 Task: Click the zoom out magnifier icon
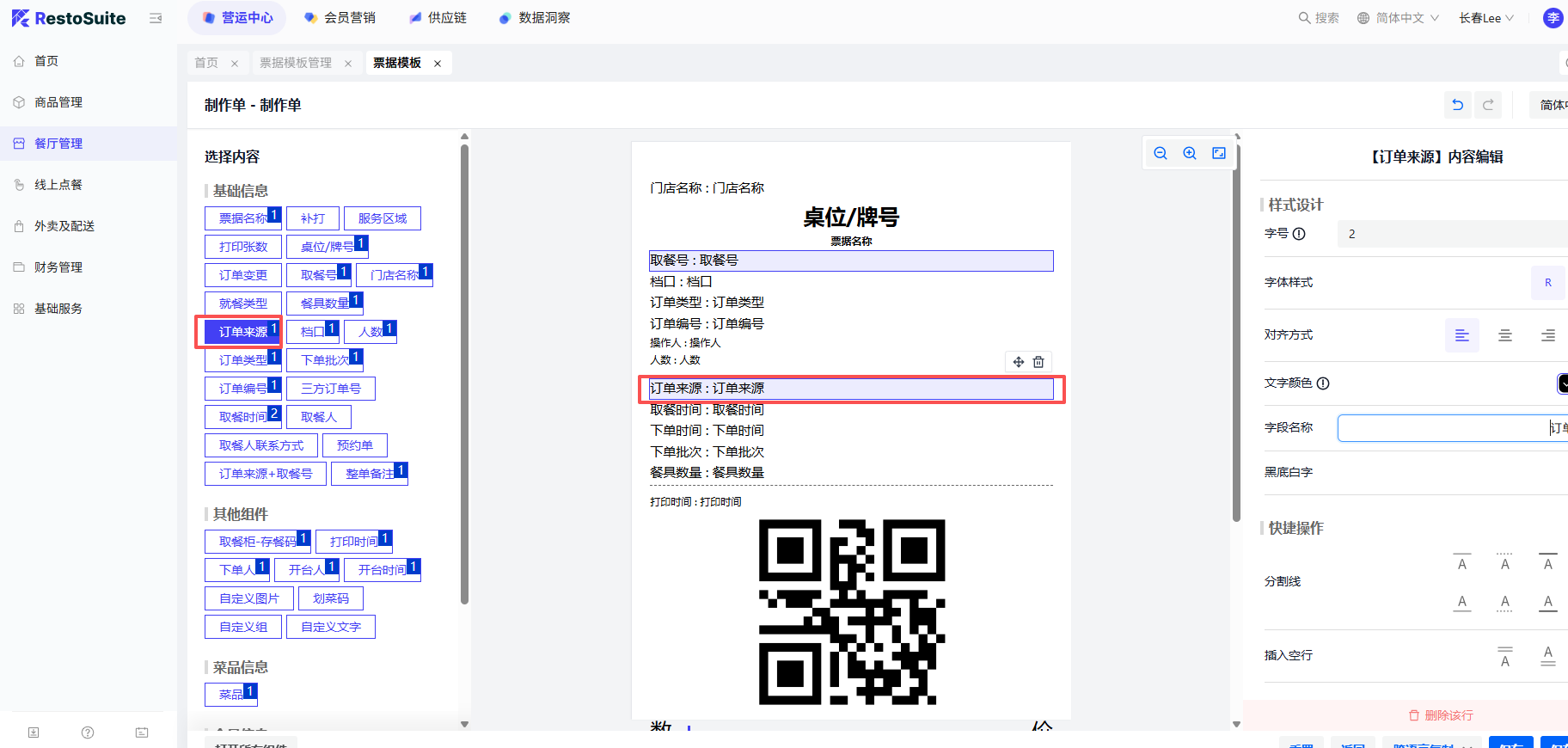pos(1161,153)
